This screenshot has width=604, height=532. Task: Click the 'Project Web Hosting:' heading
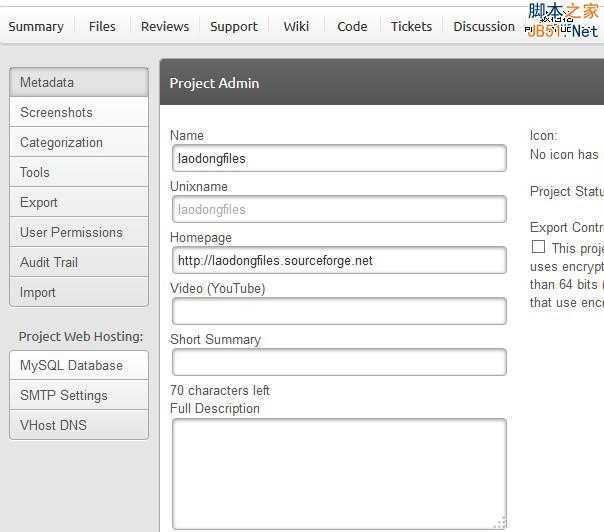click(x=81, y=337)
